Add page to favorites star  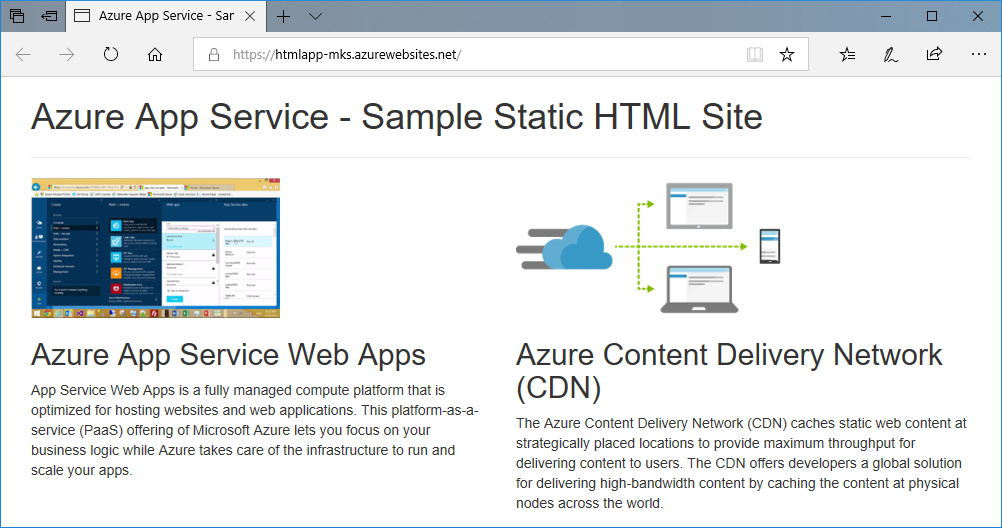point(787,54)
